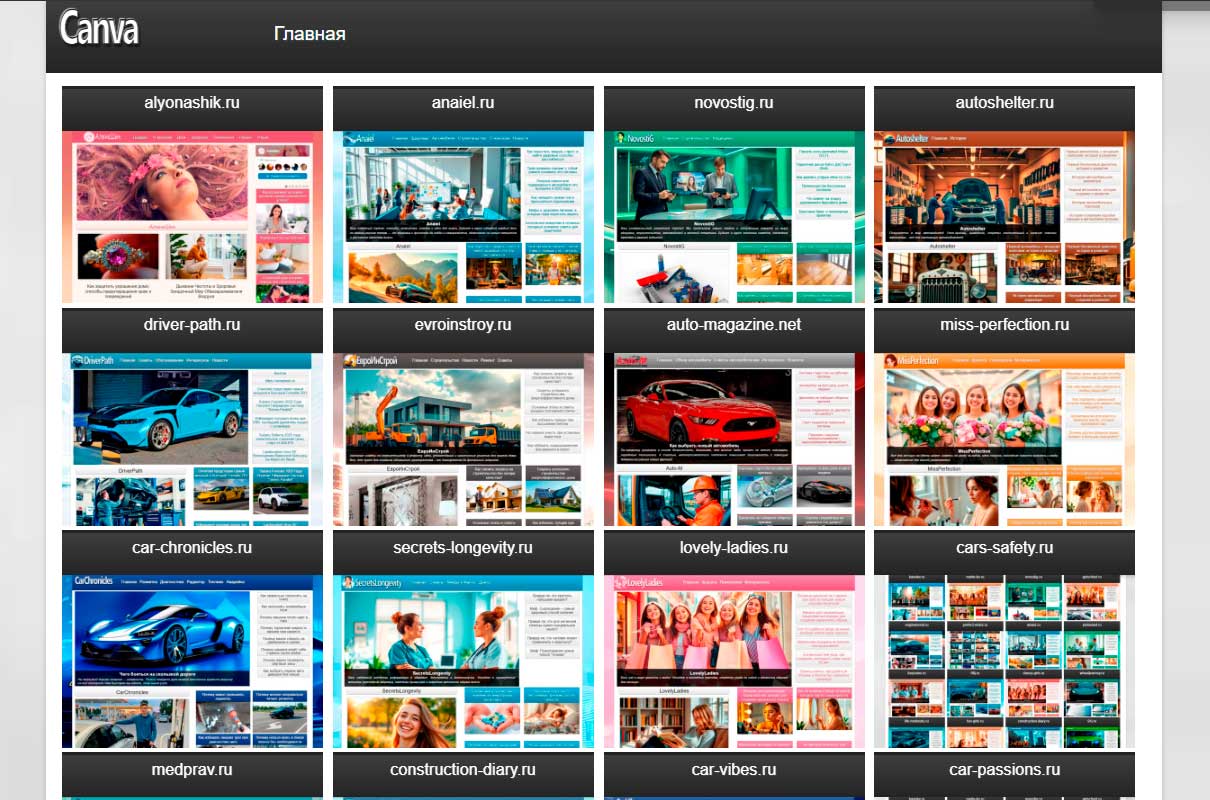Open the cars-safety.ru site link
1210x800 pixels.
(x=1004, y=548)
